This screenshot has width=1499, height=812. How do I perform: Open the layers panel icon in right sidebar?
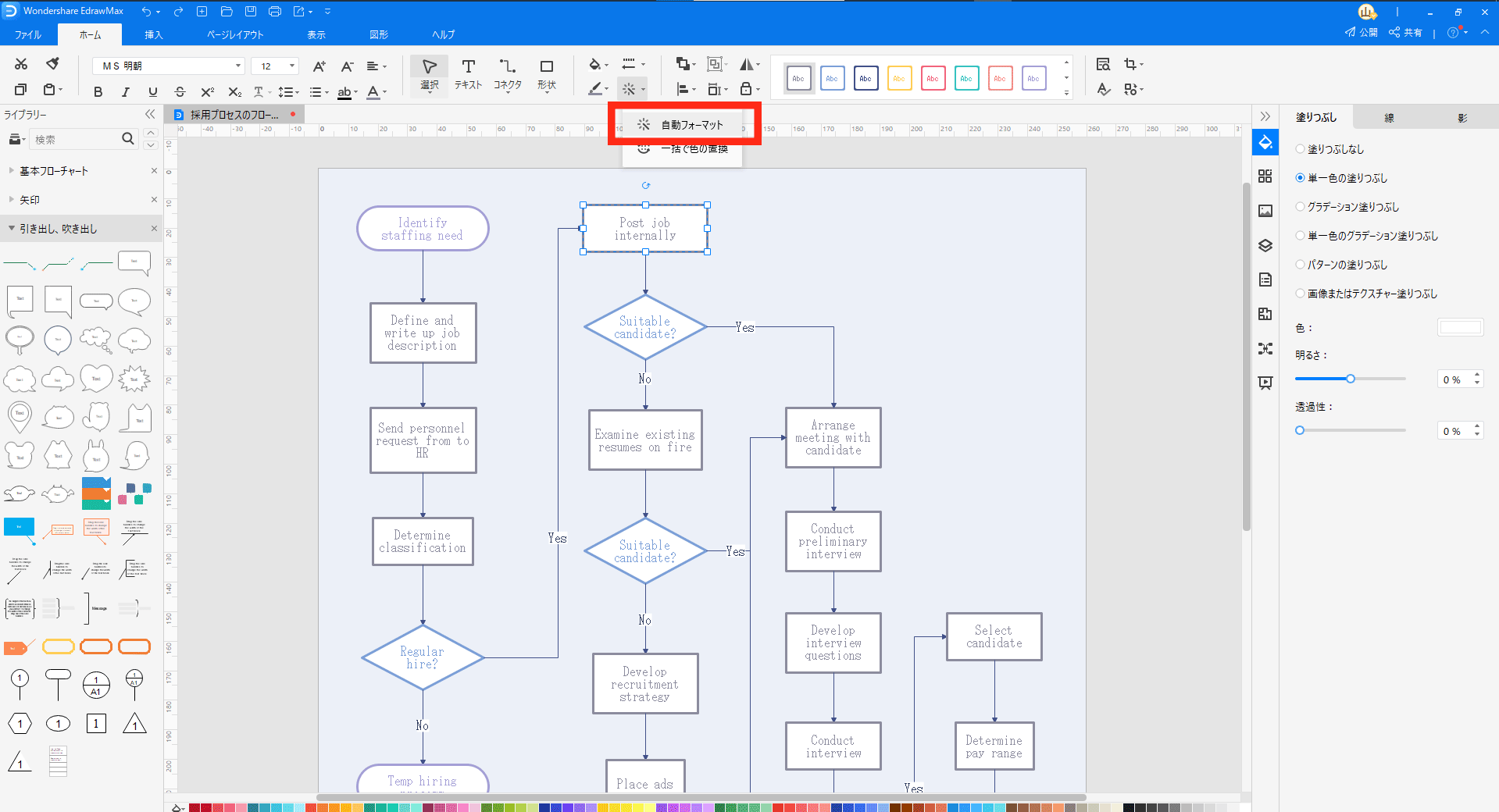(1265, 245)
